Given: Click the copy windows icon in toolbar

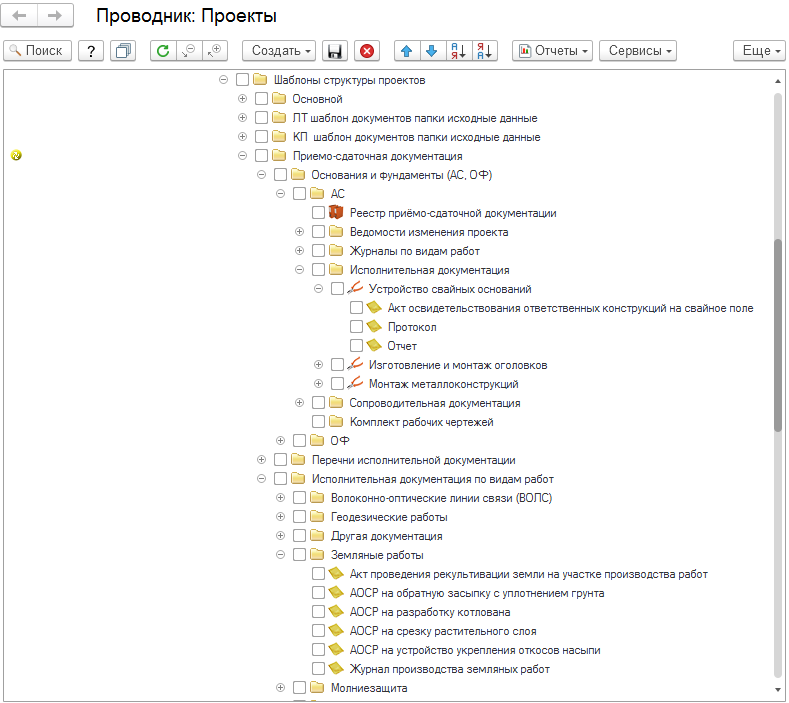Looking at the screenshot, I should coord(123,51).
